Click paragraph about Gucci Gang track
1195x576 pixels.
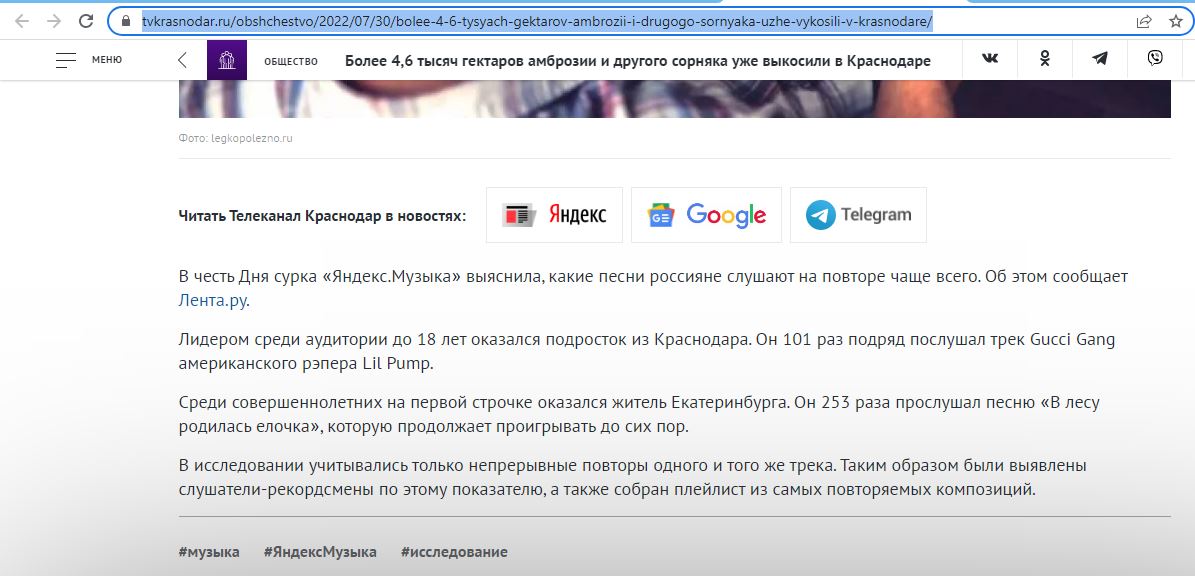pyautogui.click(x=647, y=351)
